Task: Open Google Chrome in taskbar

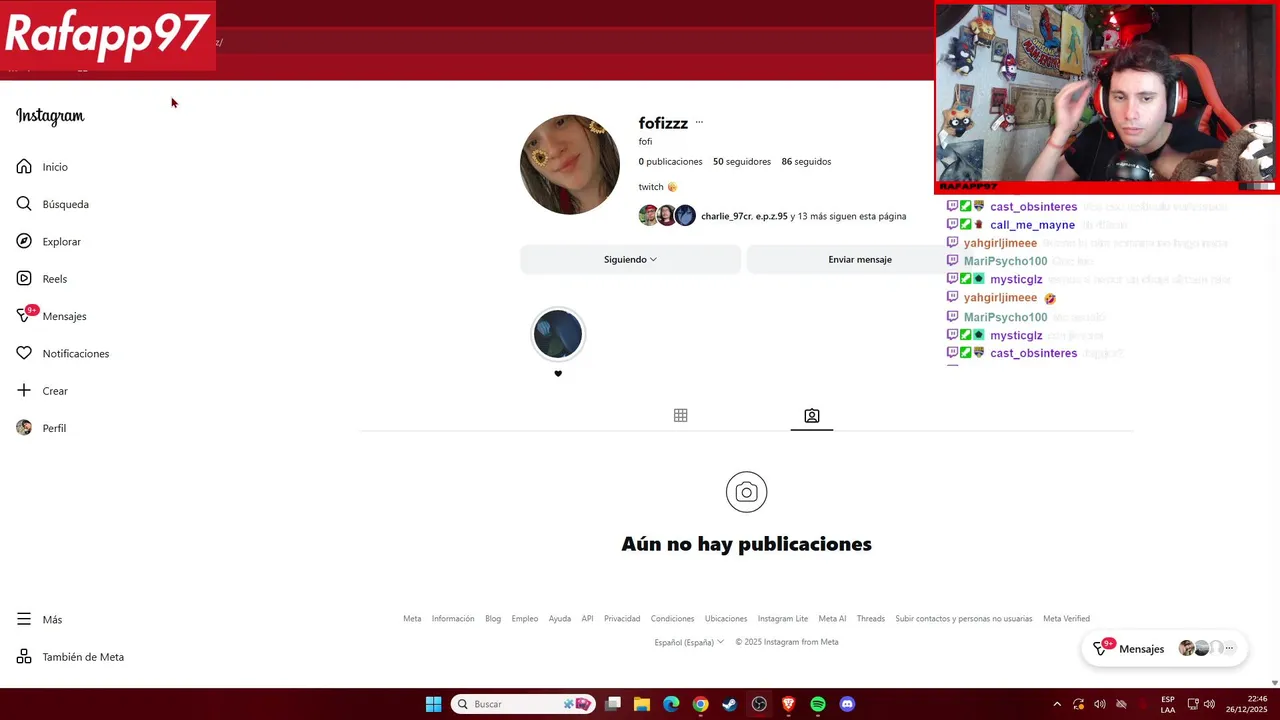Action: pyautogui.click(x=700, y=704)
